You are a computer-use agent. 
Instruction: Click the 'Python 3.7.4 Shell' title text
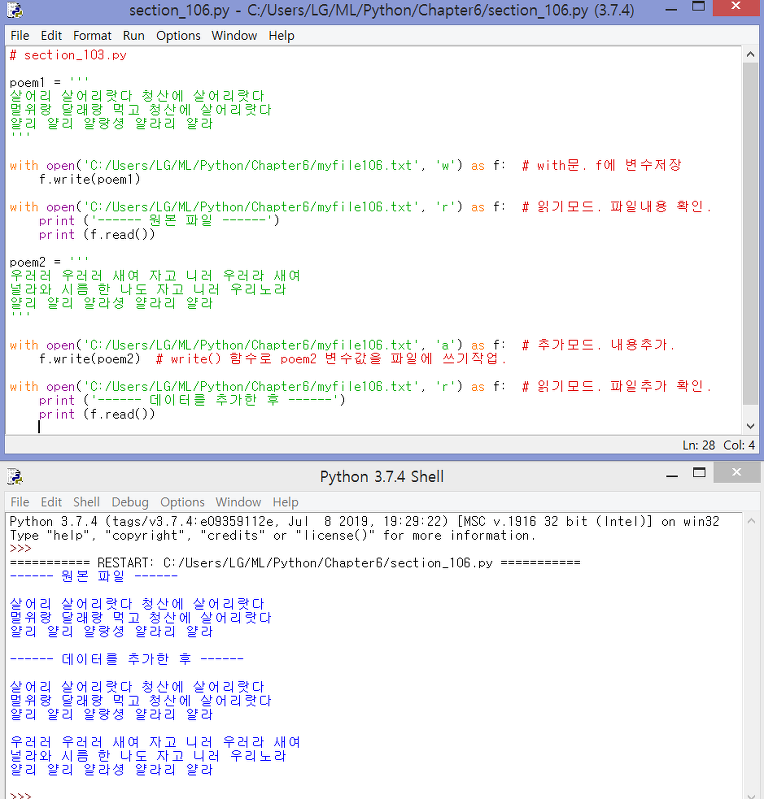[x=382, y=476]
